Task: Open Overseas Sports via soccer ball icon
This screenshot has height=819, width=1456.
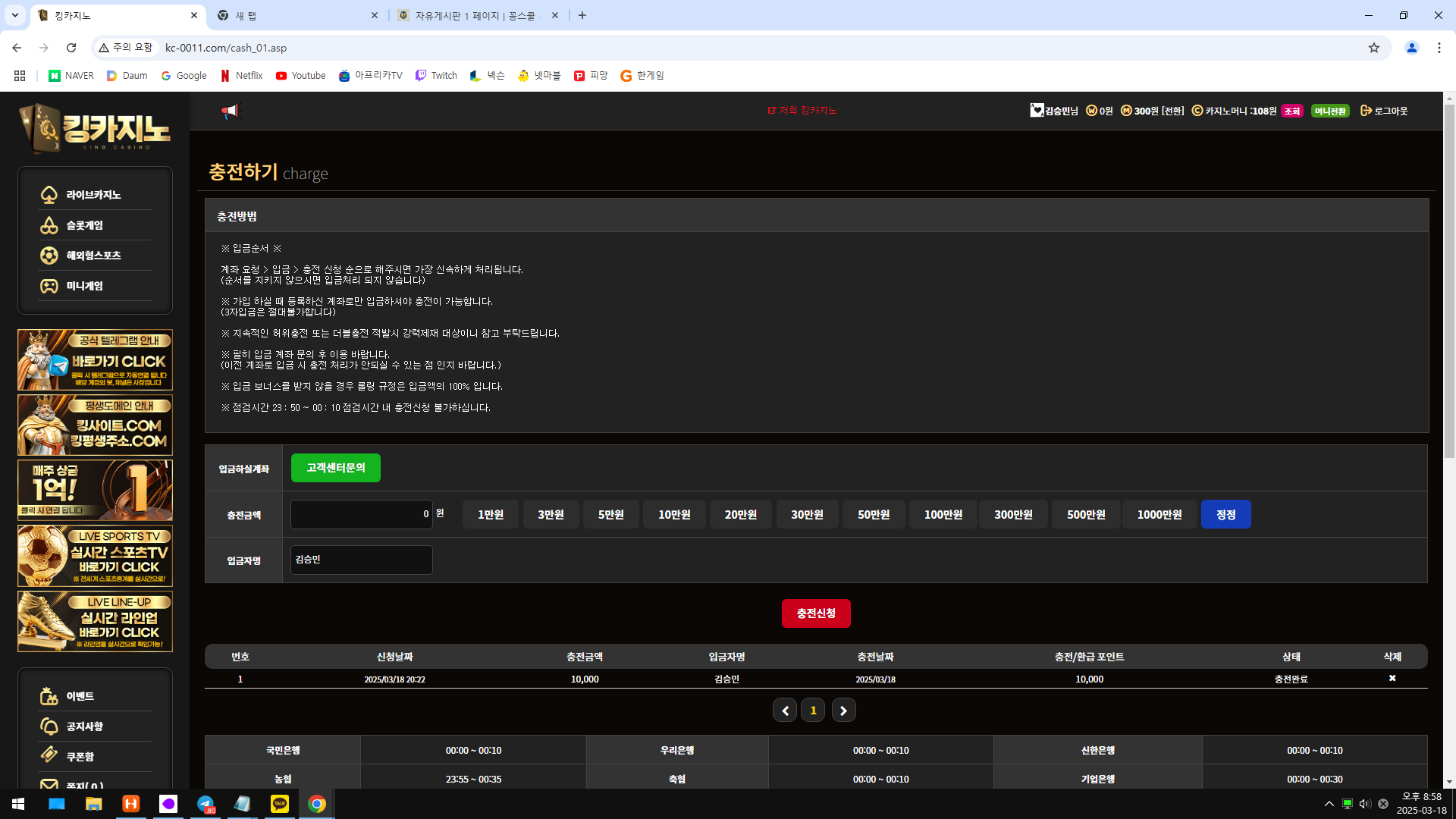Action: coord(49,256)
